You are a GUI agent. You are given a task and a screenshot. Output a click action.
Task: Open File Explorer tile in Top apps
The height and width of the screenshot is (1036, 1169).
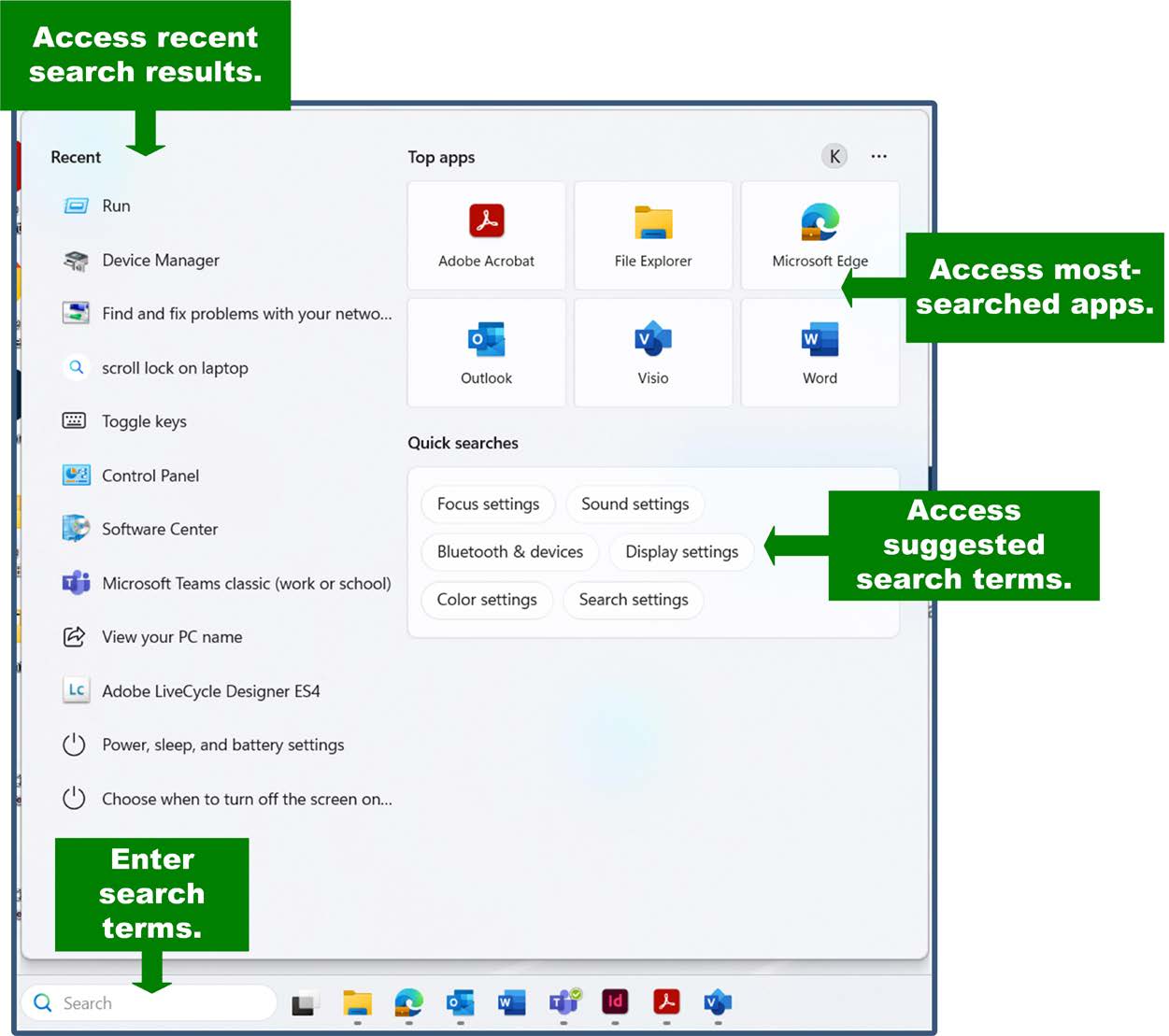pyautogui.click(x=653, y=235)
